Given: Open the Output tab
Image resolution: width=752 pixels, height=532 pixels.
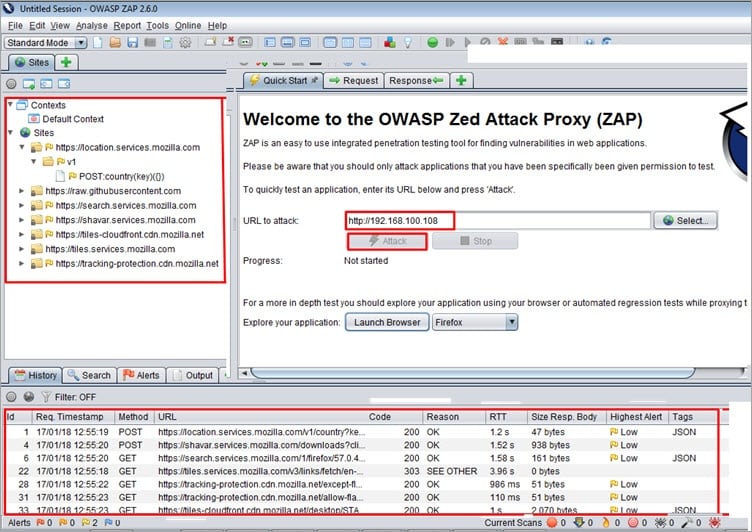Looking at the screenshot, I should click(193, 375).
